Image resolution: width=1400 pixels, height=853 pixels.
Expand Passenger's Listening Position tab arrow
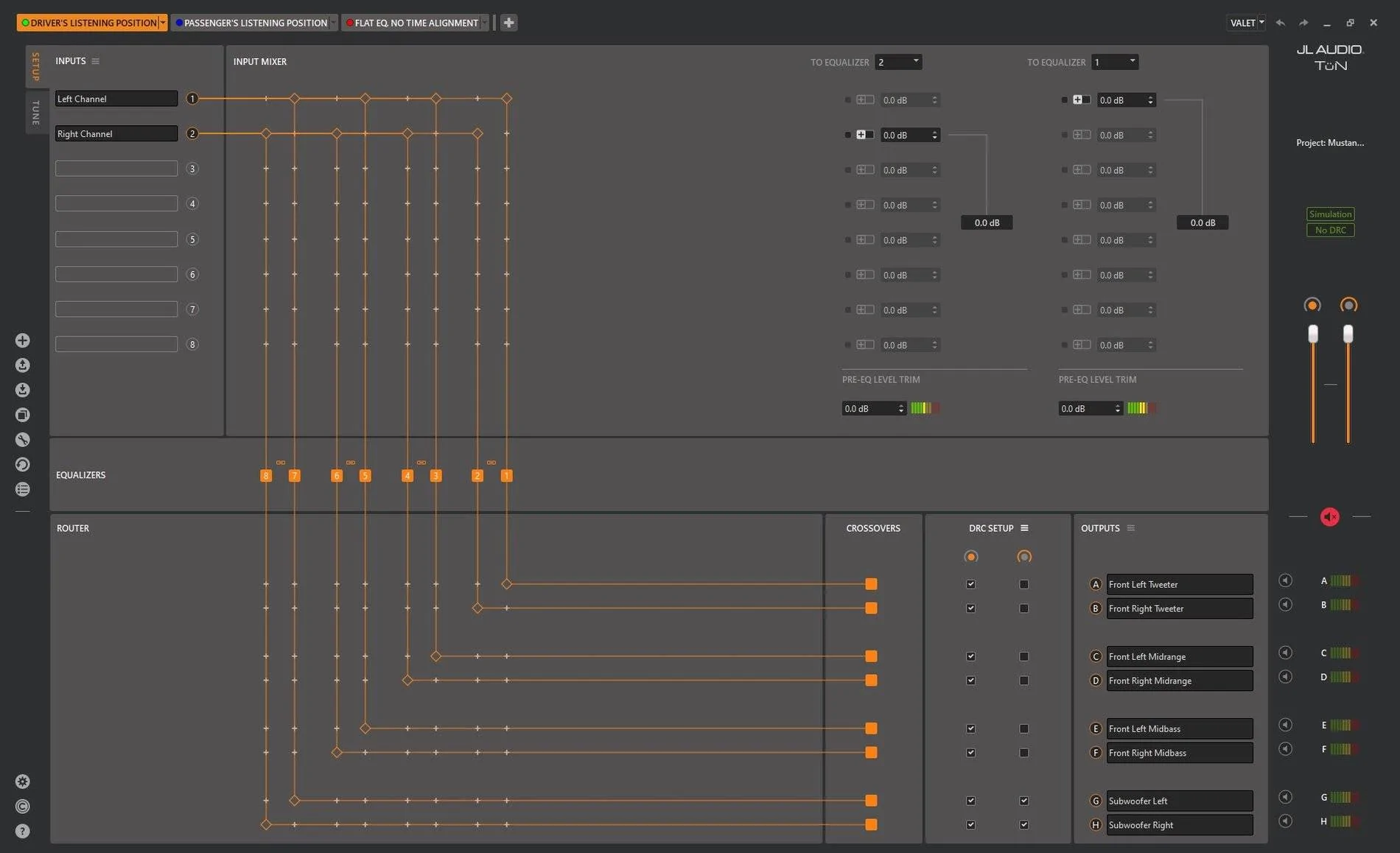tap(333, 23)
